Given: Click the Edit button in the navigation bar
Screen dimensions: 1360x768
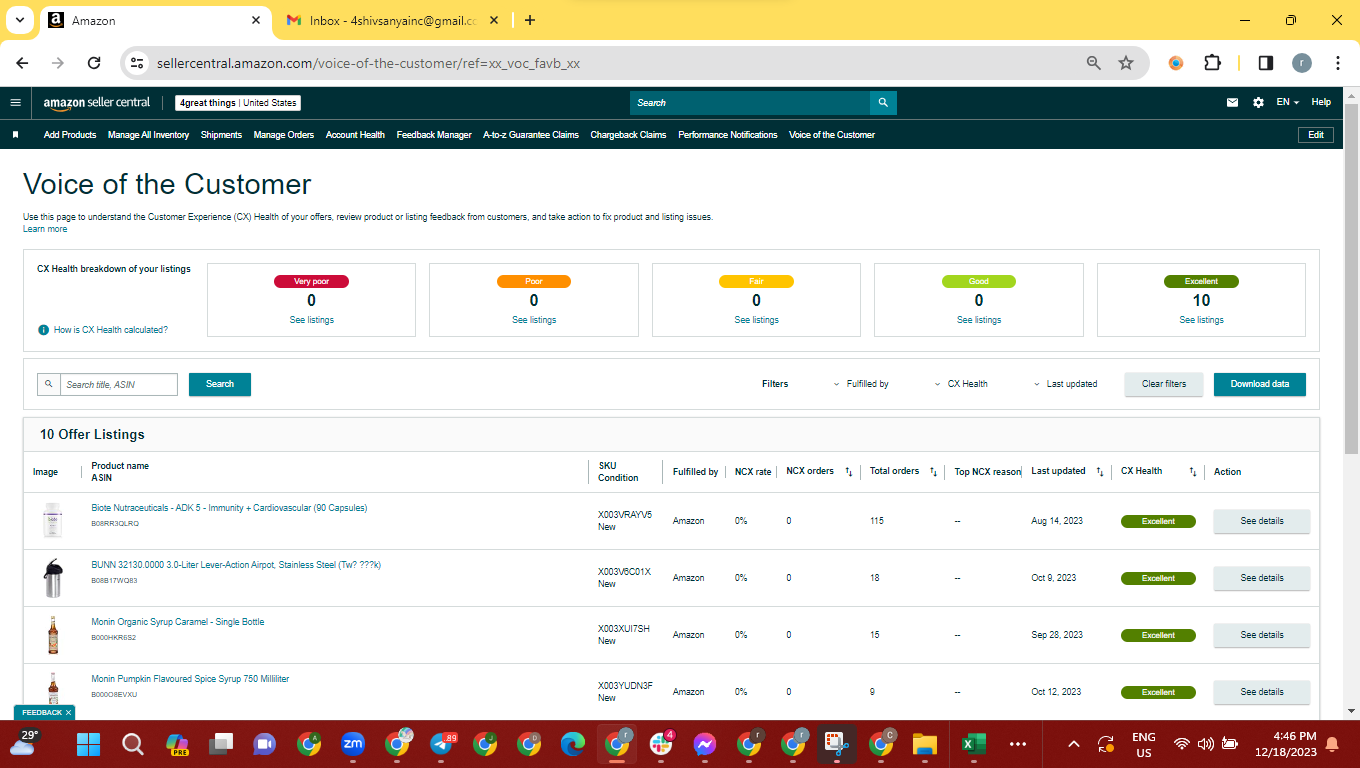Looking at the screenshot, I should tap(1315, 135).
